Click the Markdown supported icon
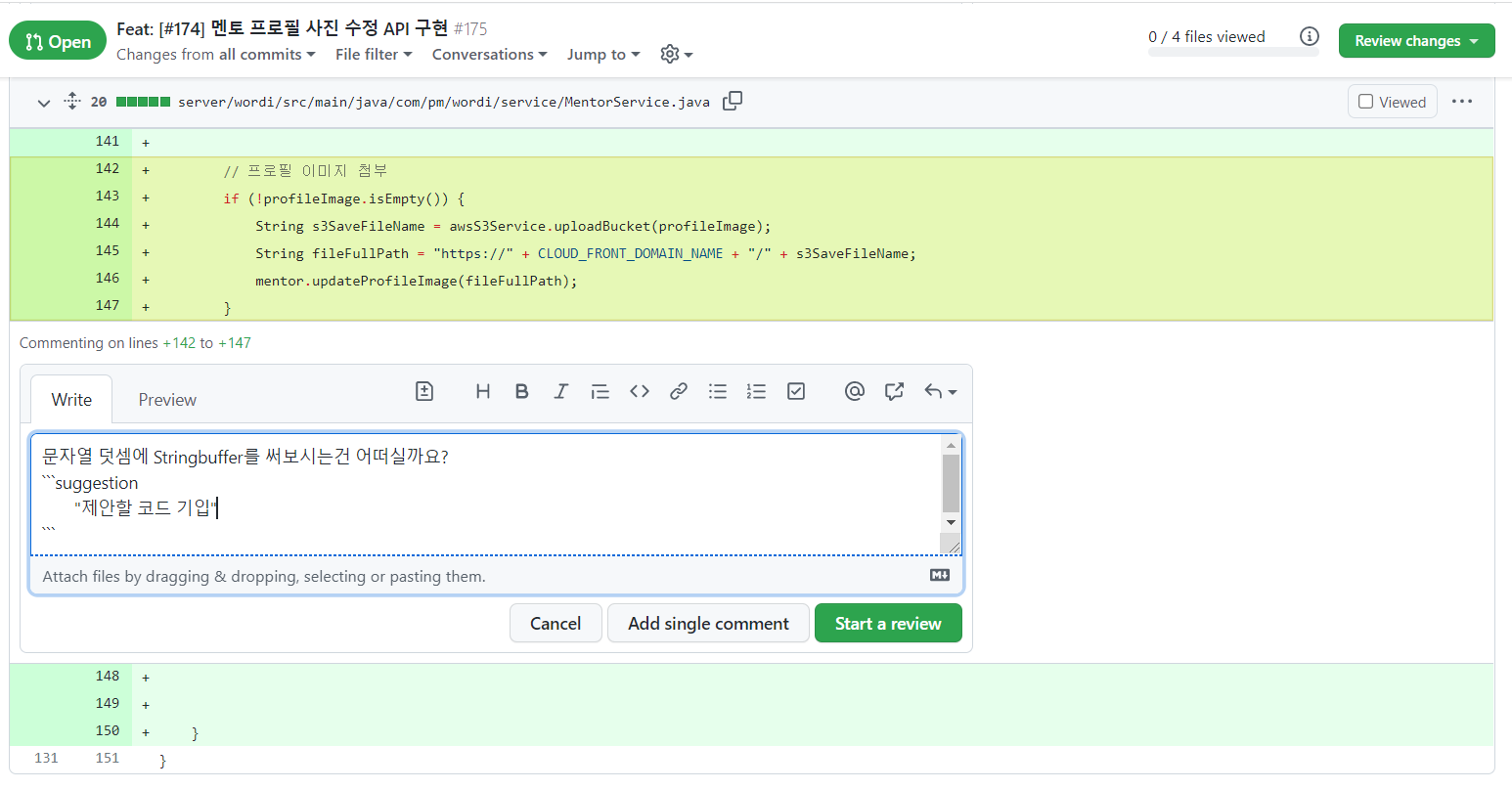This screenshot has height=790, width=1512. [940, 575]
